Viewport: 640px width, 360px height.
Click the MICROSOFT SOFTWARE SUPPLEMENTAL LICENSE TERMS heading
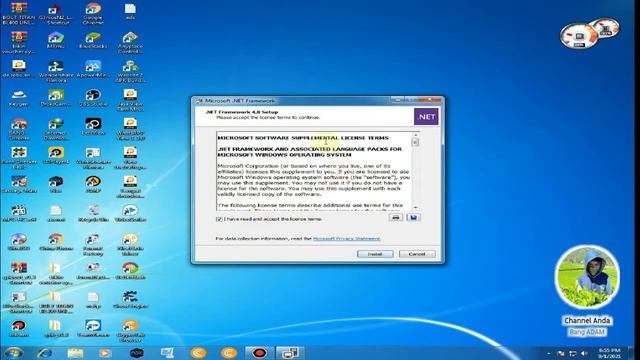pos(303,138)
